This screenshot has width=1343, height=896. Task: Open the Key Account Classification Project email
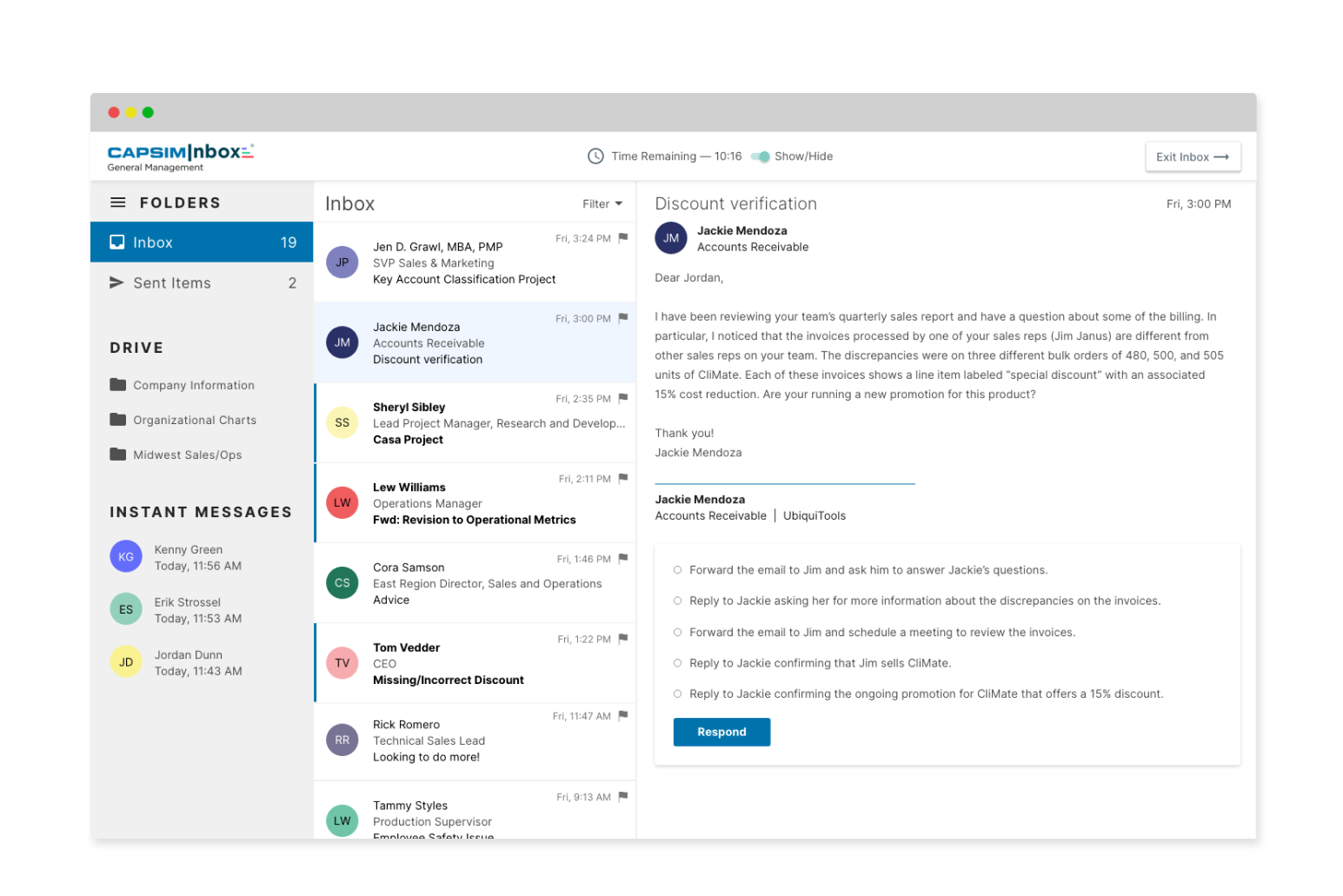pos(475,262)
